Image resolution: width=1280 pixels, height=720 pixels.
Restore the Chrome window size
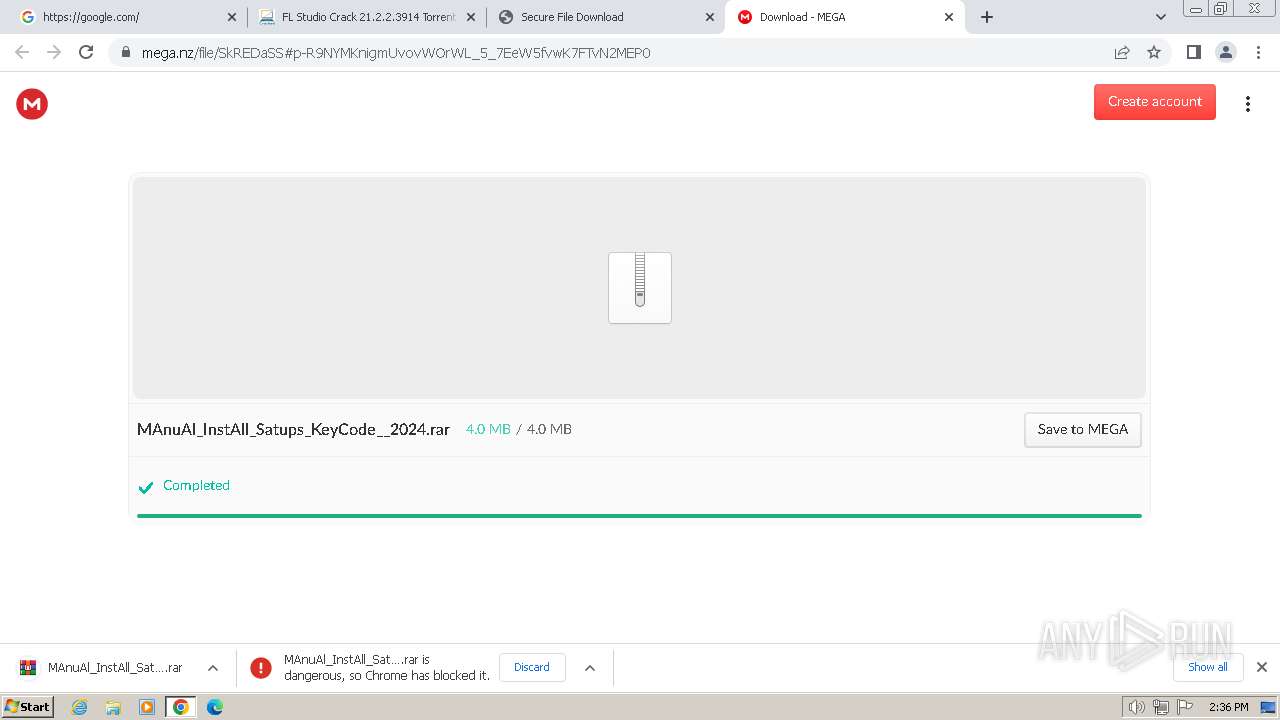1221,9
